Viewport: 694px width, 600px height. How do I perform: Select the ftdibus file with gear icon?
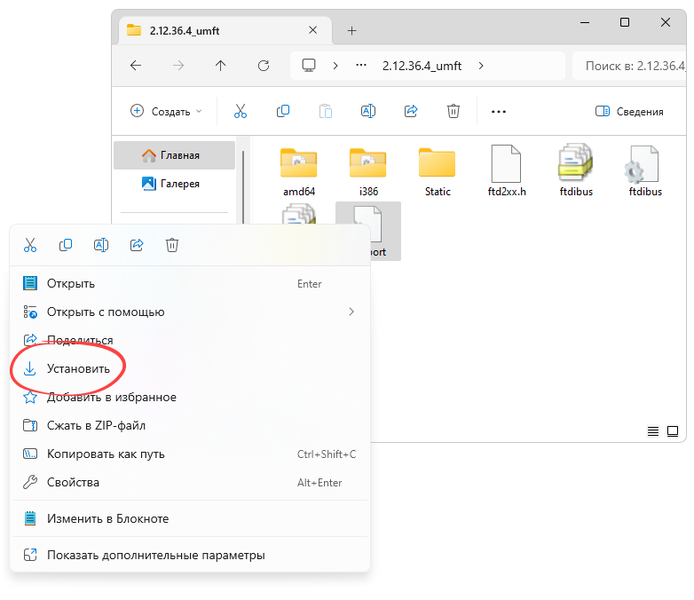645,172
